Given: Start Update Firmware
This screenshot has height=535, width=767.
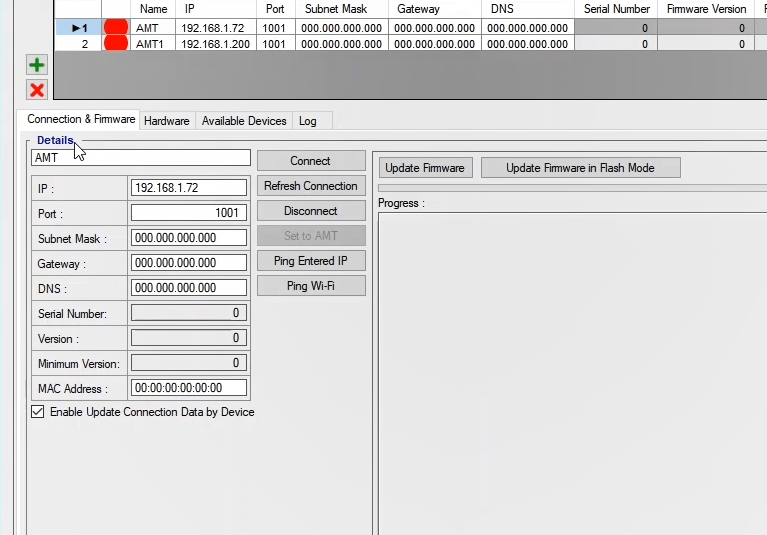Looking at the screenshot, I should coord(425,168).
